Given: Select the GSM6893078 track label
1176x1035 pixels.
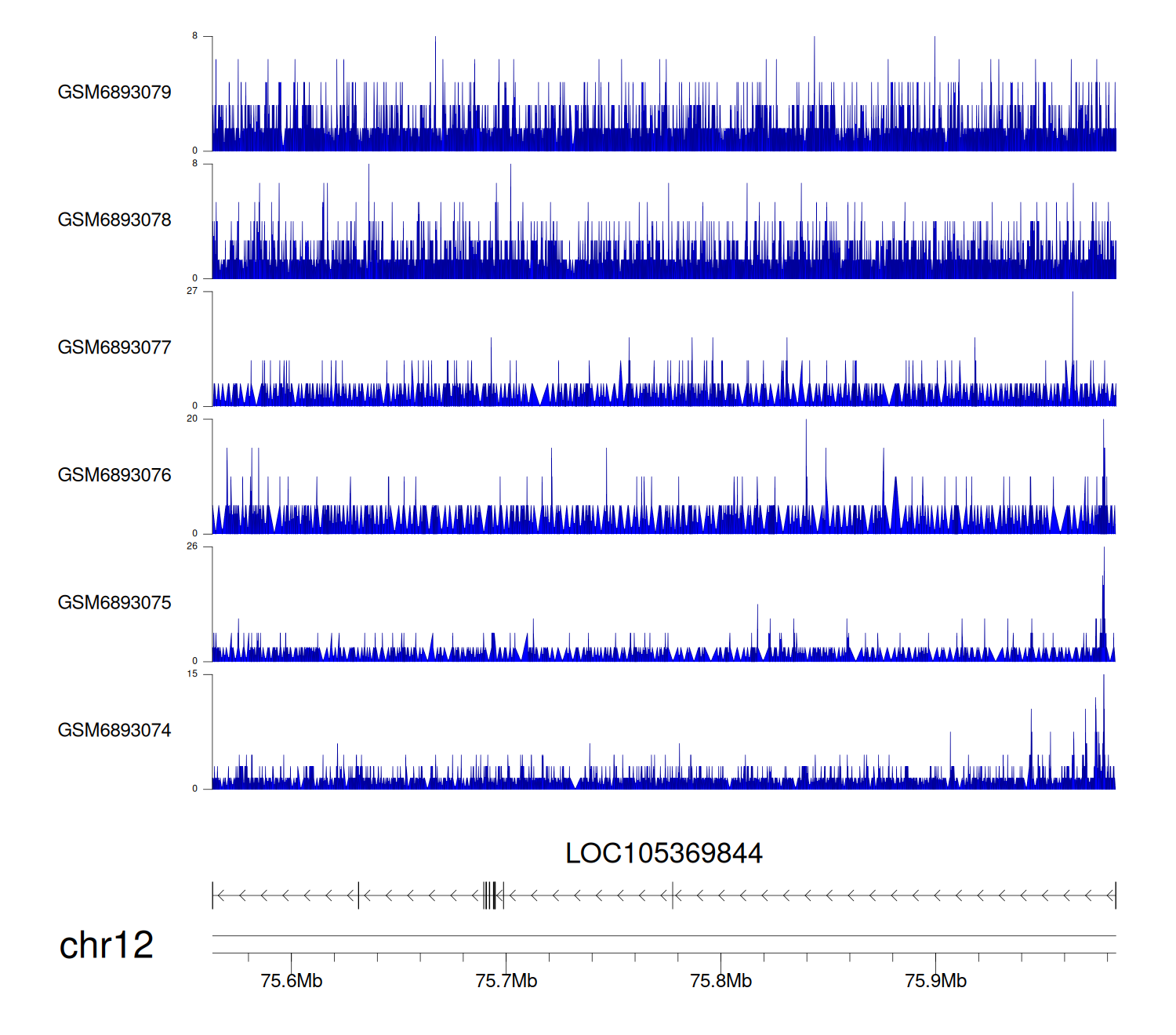Looking at the screenshot, I should (x=114, y=220).
